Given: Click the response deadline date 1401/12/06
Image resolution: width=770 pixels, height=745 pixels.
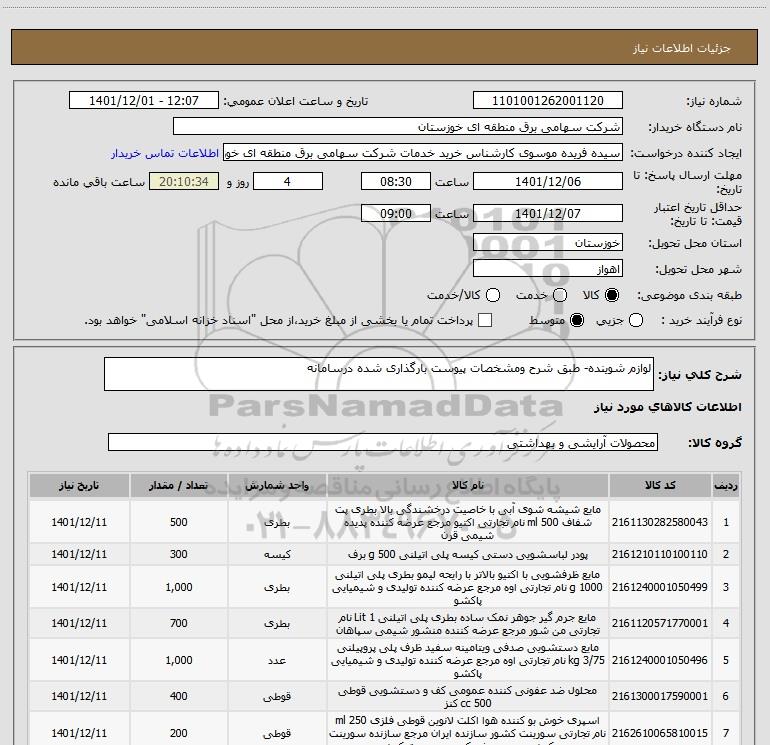Looking at the screenshot, I should tap(546, 182).
